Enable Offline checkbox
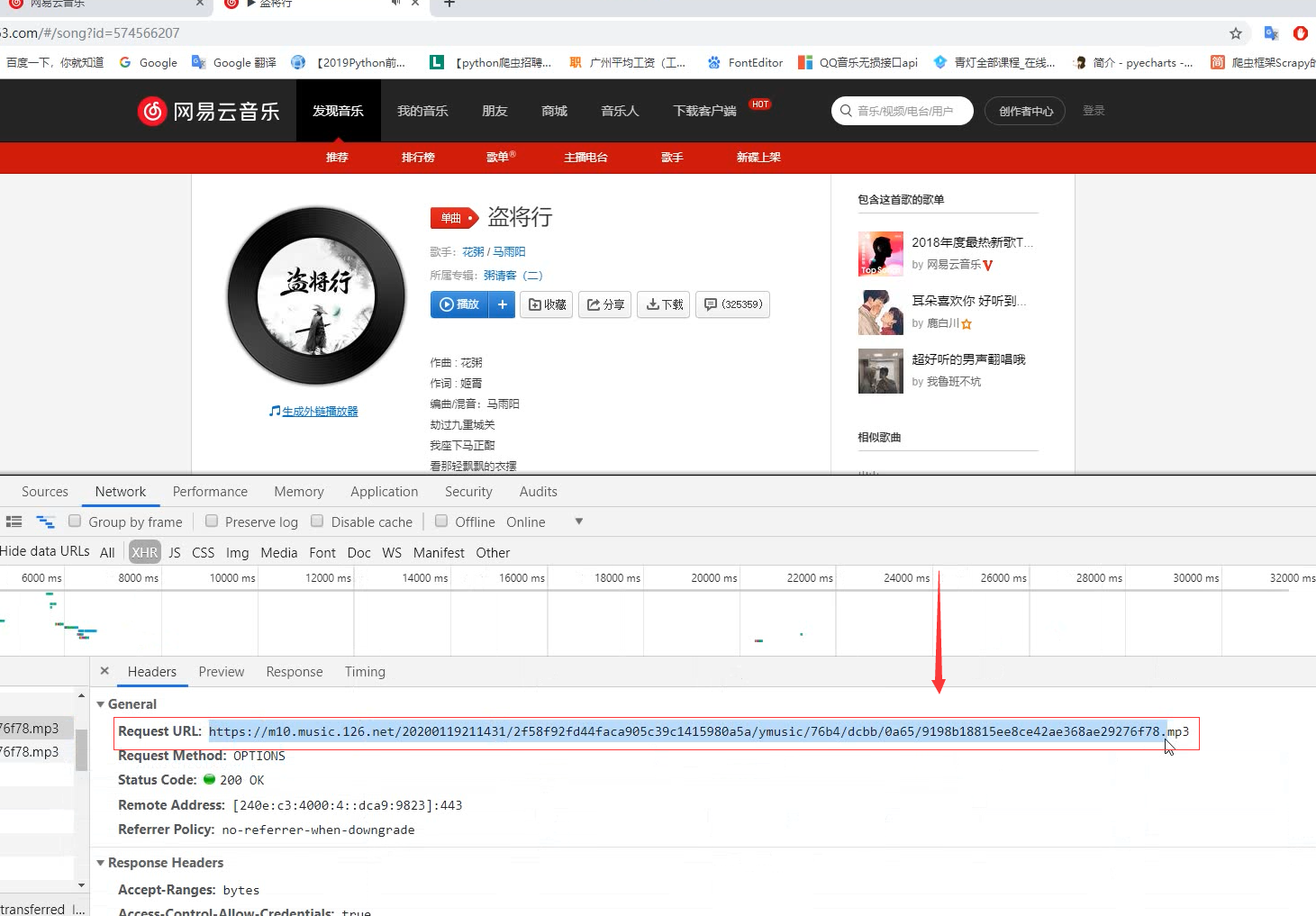Screen dimensions: 1316x916 pos(441,521)
